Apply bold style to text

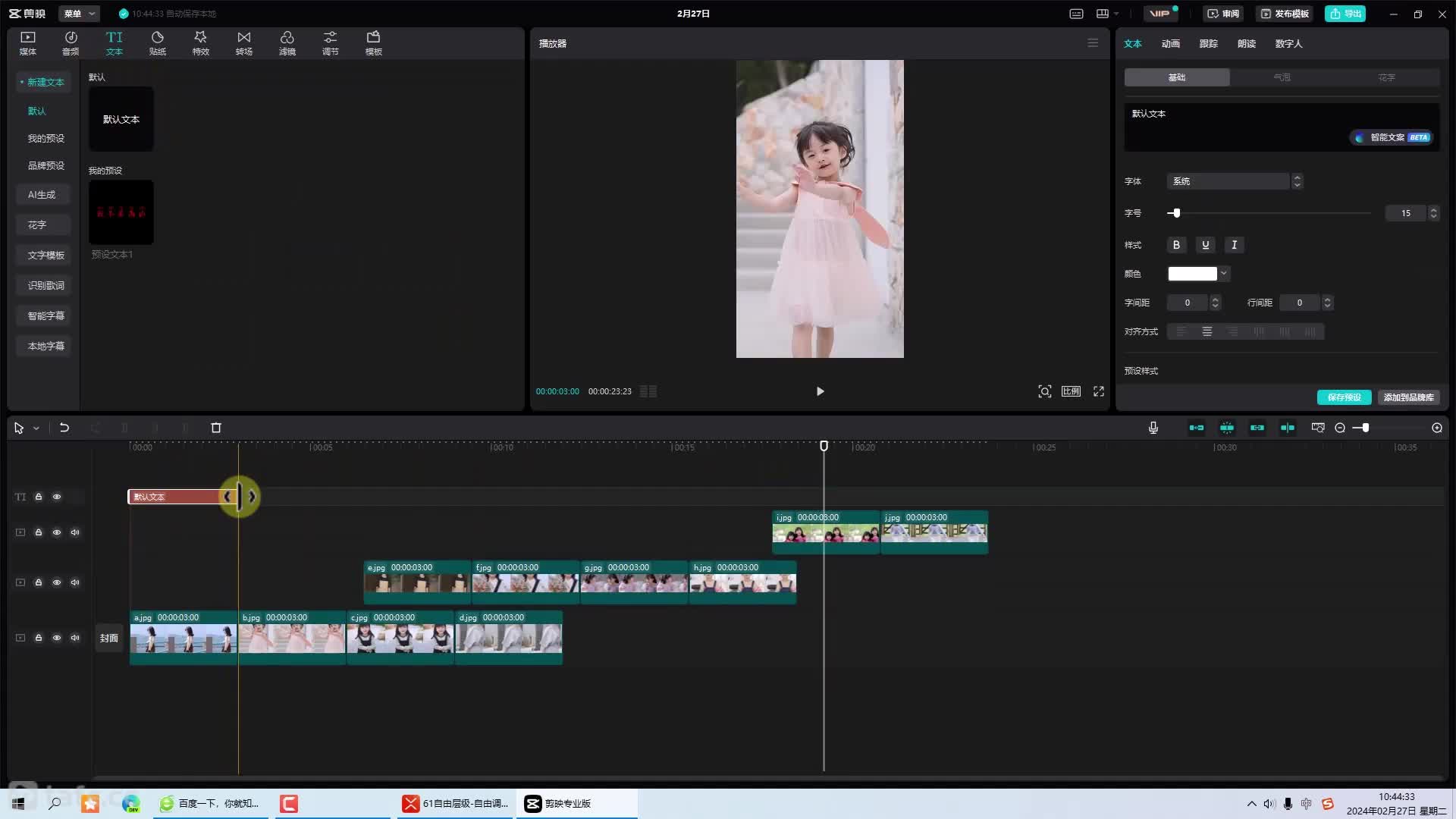(x=1176, y=245)
